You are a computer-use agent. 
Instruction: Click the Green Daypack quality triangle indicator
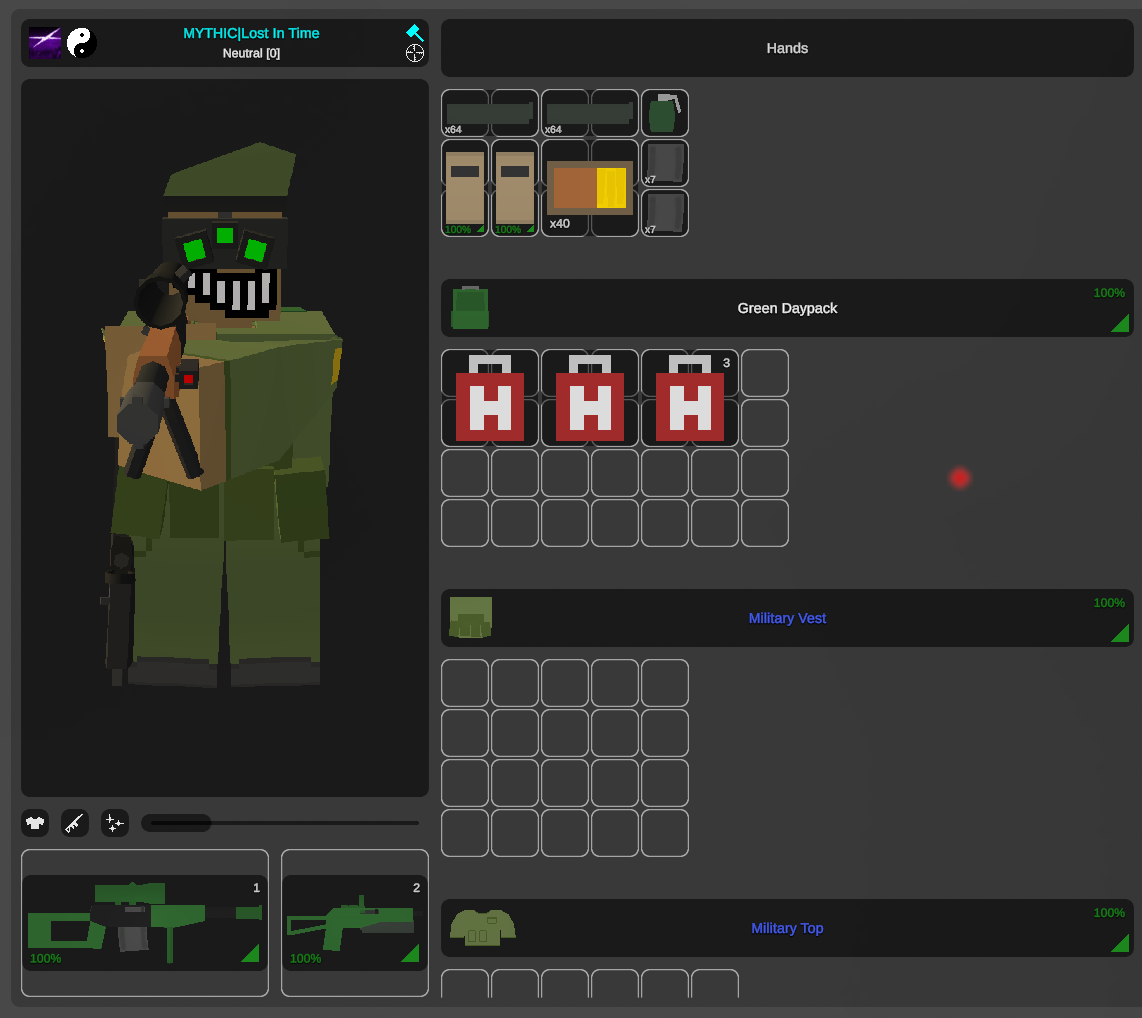[1120, 322]
